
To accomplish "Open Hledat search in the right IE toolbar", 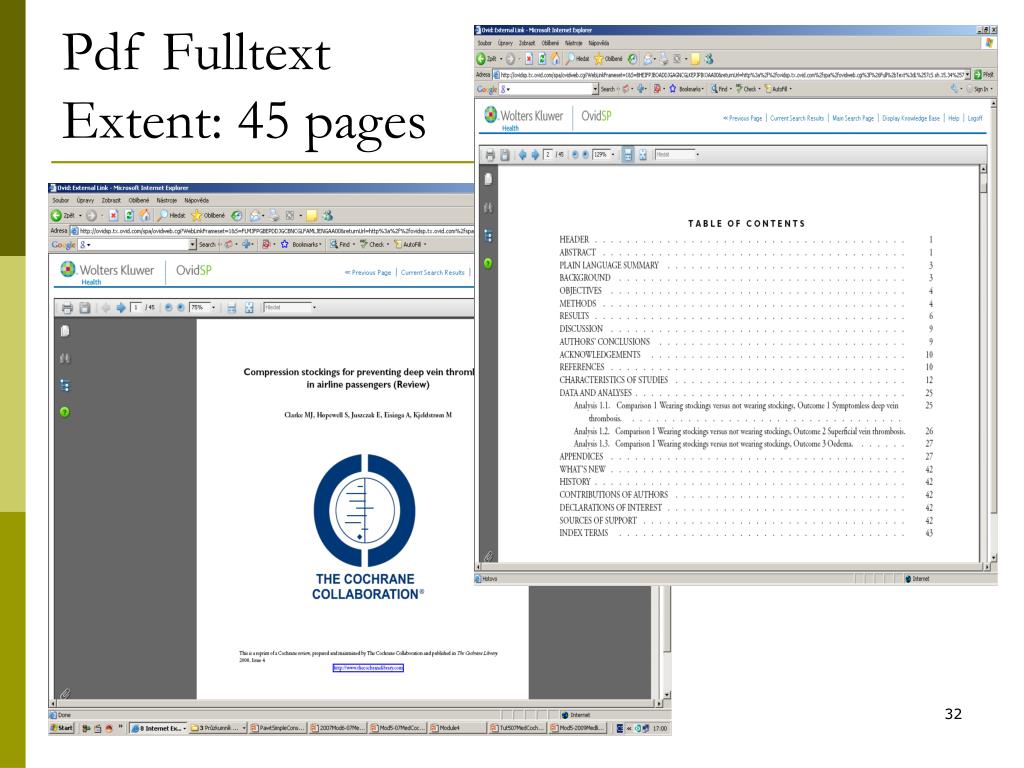I will [577, 59].
